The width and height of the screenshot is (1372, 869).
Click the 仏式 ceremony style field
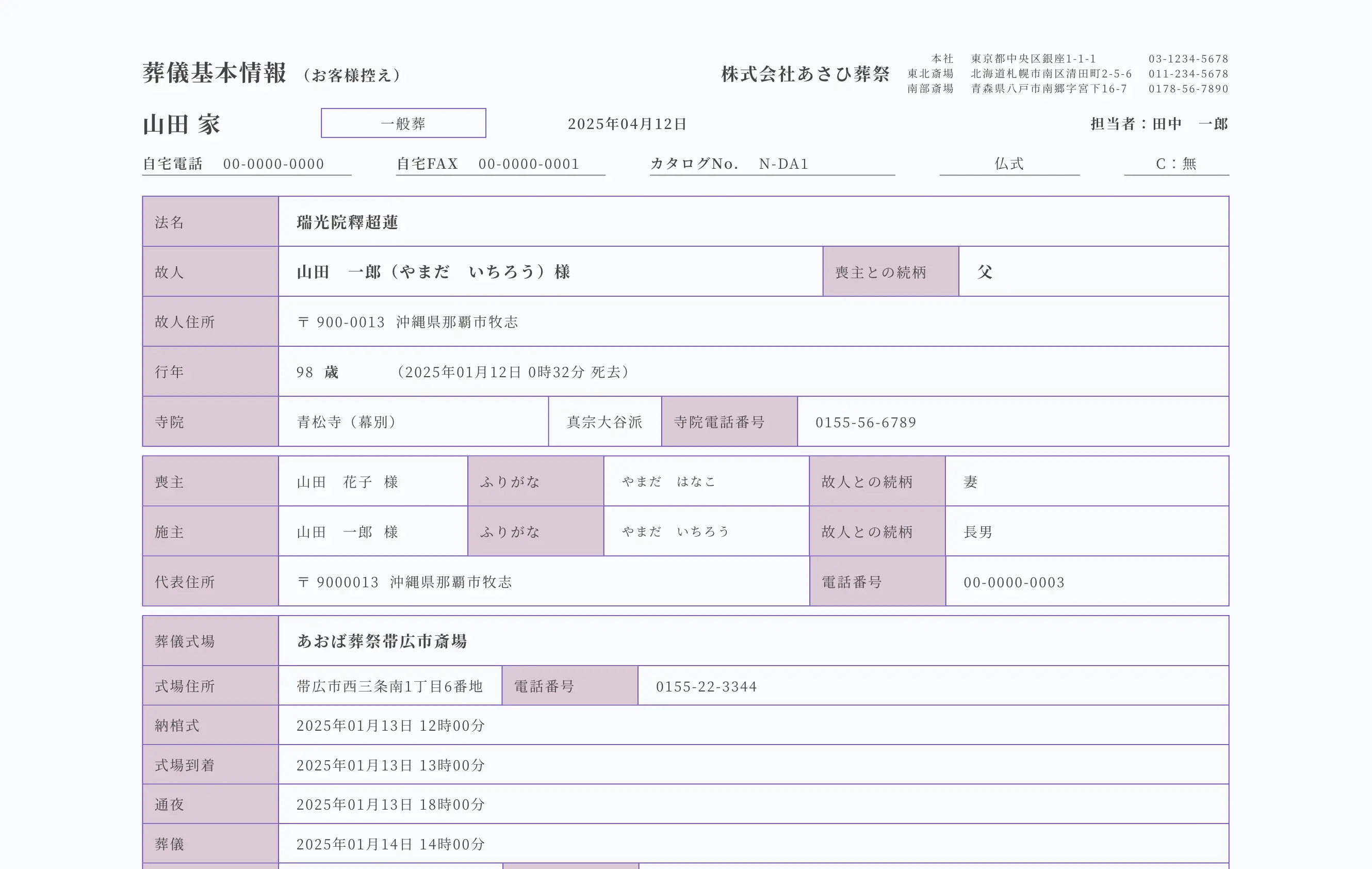[x=1009, y=164]
